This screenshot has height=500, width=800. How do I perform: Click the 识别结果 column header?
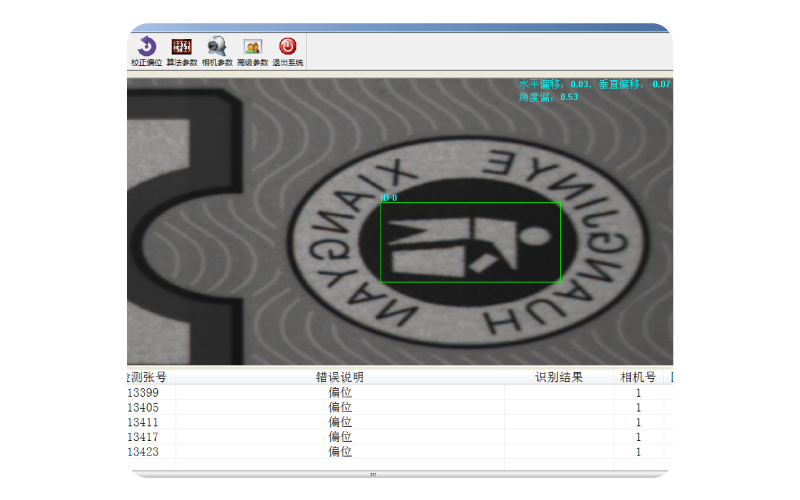[x=559, y=377]
